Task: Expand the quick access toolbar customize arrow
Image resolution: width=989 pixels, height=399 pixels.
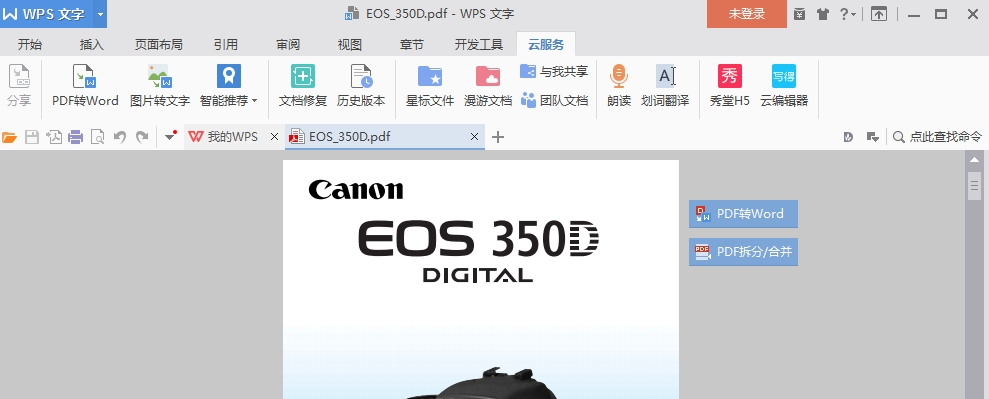Action: pyautogui.click(x=170, y=136)
